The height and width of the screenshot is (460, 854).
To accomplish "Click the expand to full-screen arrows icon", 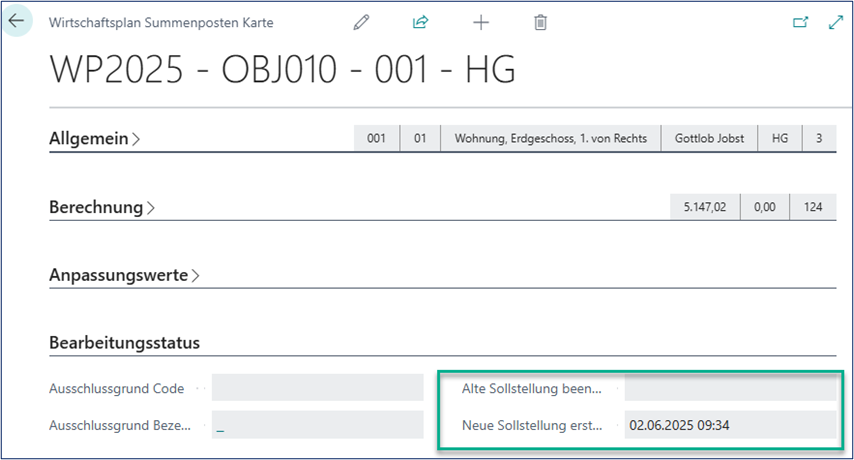I will pos(836,22).
